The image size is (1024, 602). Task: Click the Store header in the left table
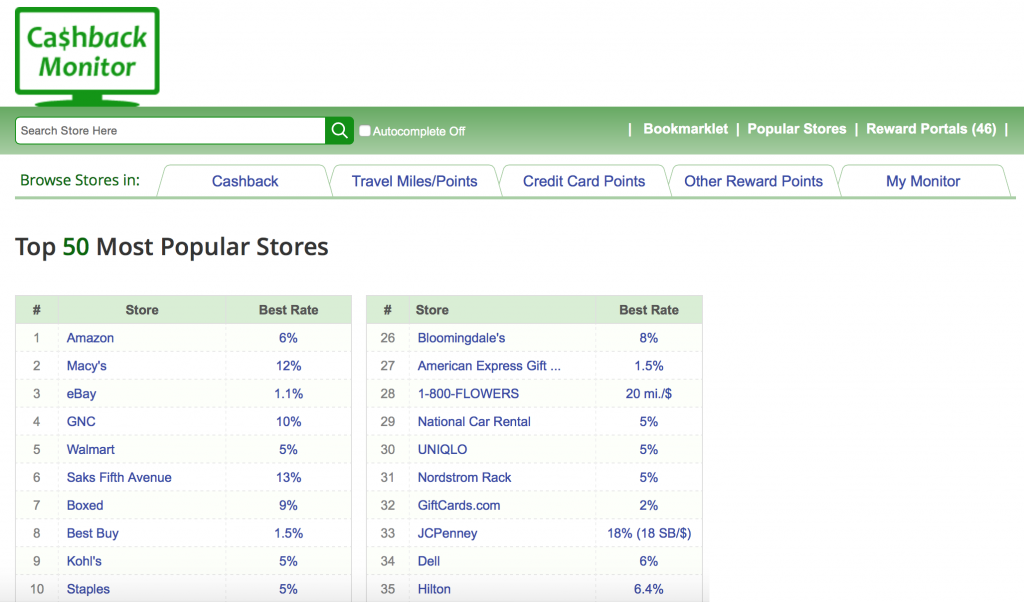coord(142,310)
